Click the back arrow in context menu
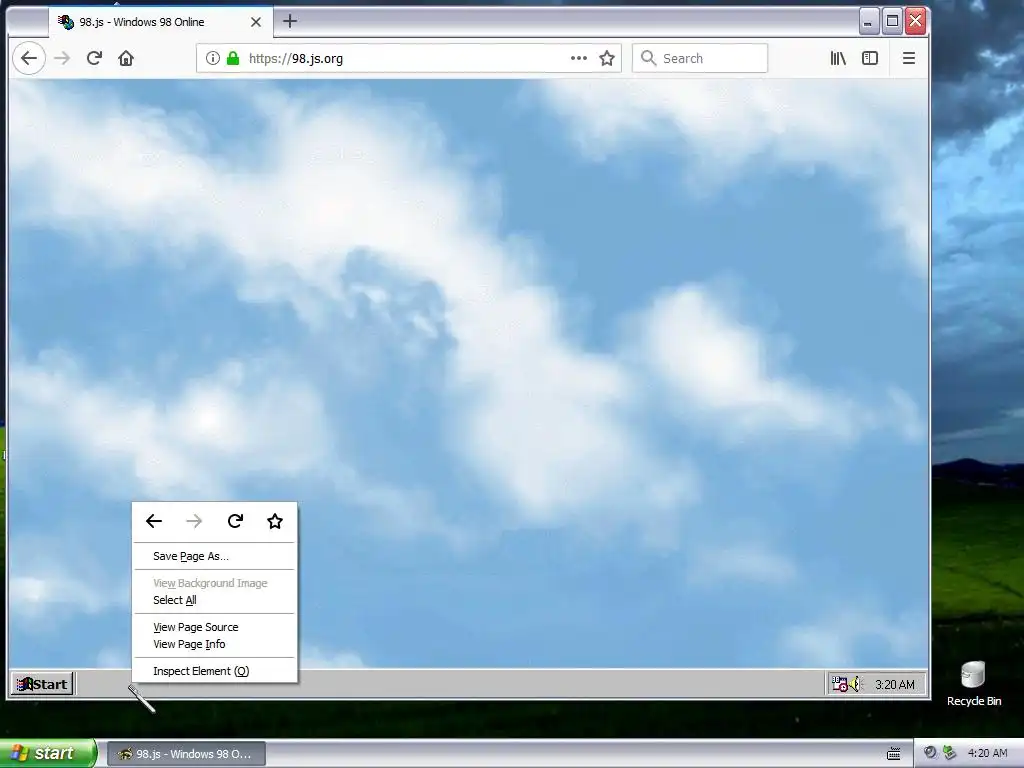This screenshot has width=1024, height=768. 154,521
